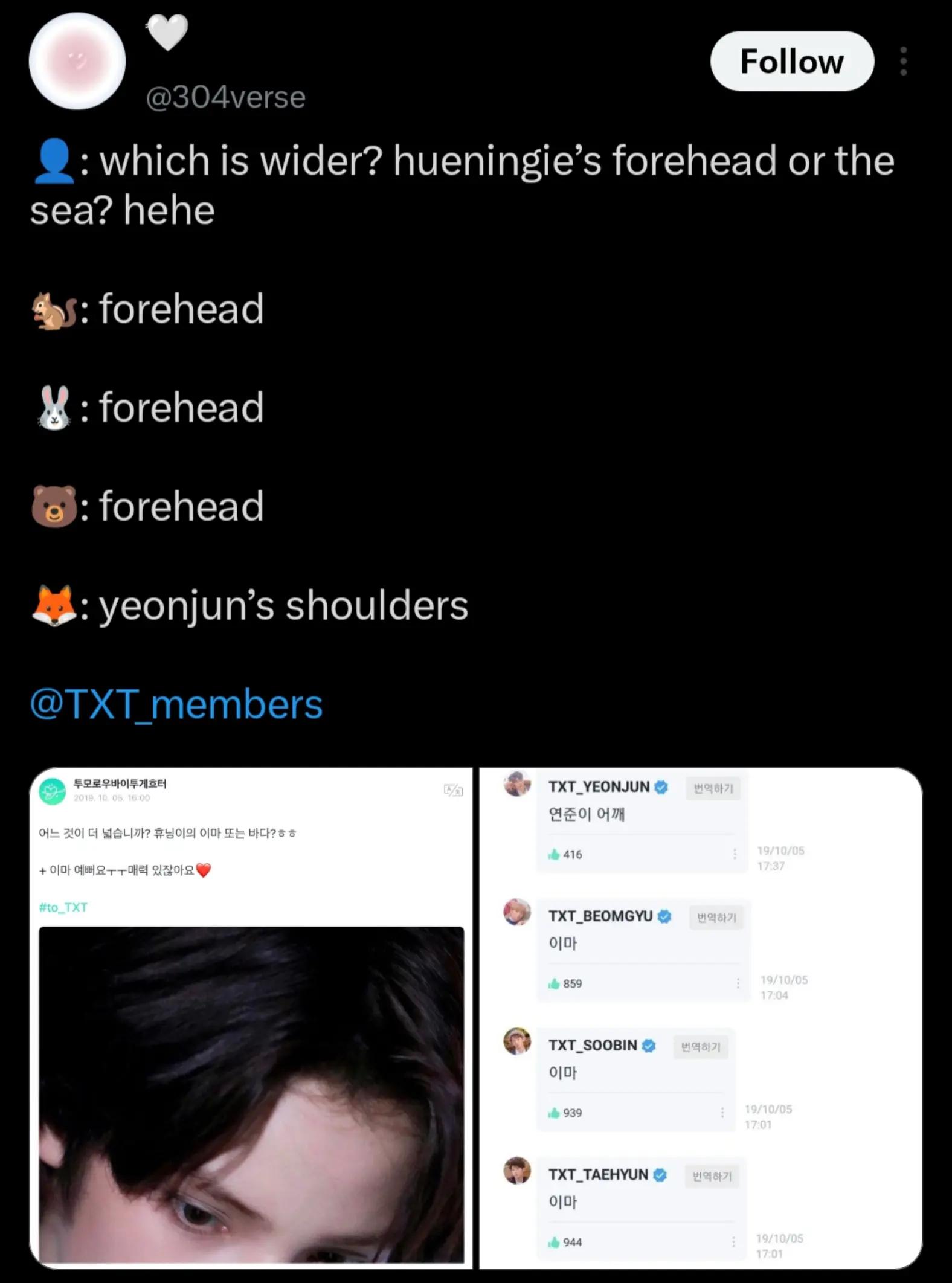Tap the @304verse handle text
This screenshot has width=952, height=1283.
pyautogui.click(x=226, y=97)
